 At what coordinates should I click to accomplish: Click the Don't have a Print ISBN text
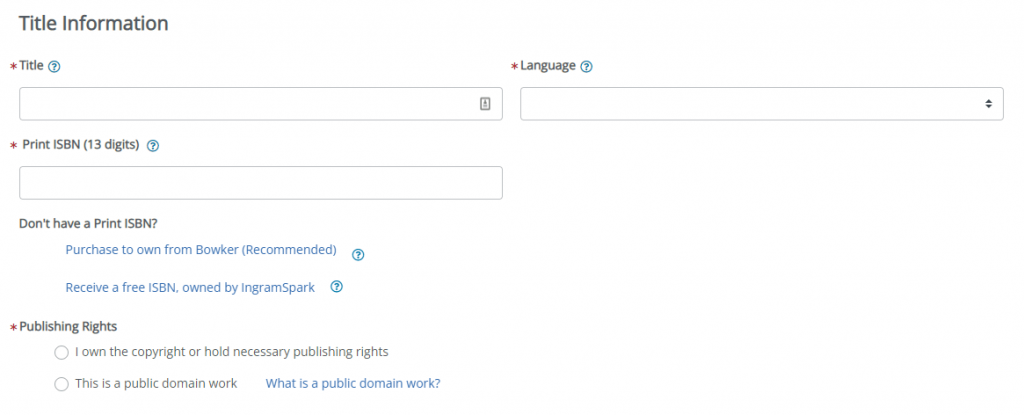[88, 224]
